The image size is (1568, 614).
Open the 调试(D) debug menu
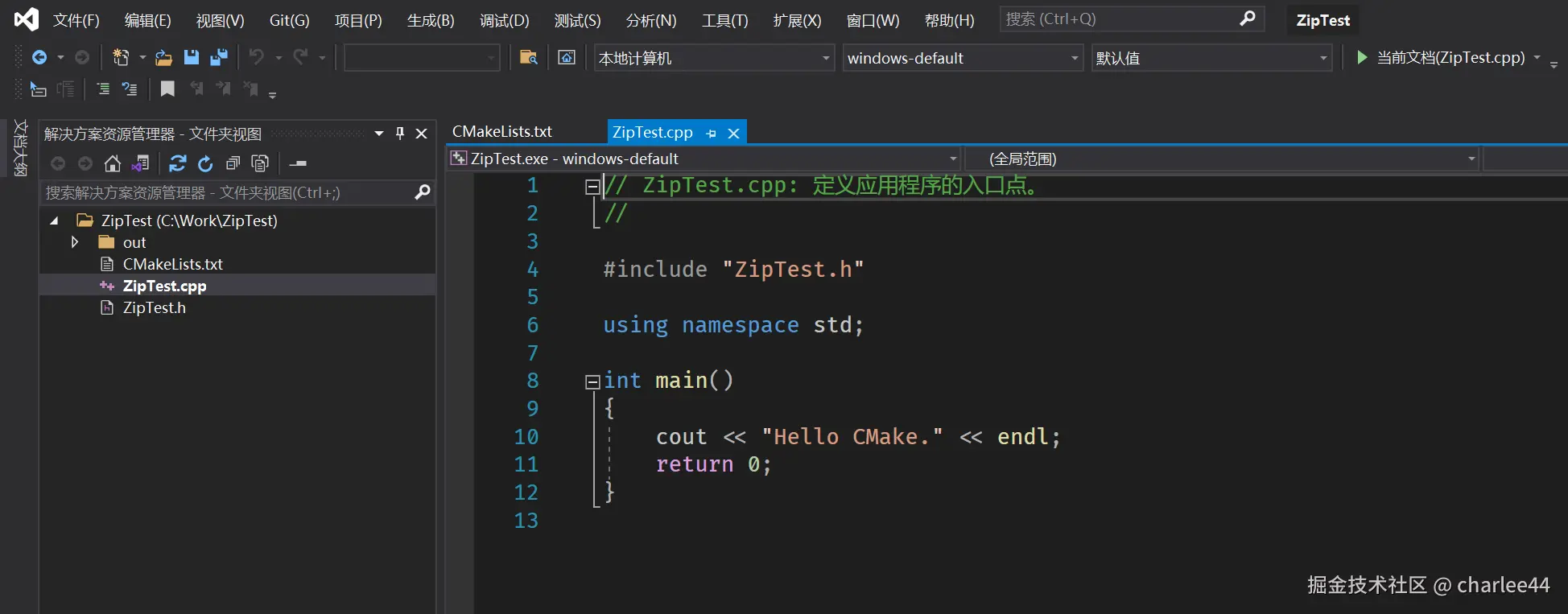coord(505,20)
